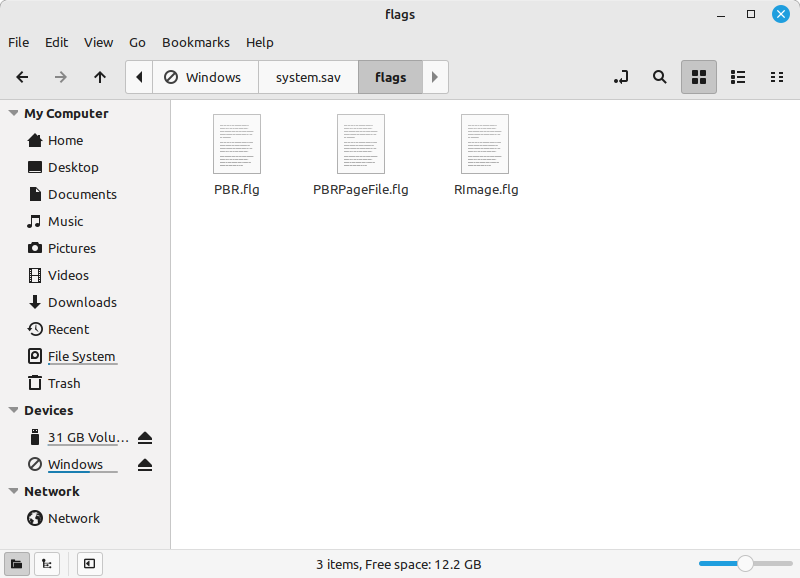This screenshot has height=578, width=800.
Task: Close the flags window
Action: (781, 14)
